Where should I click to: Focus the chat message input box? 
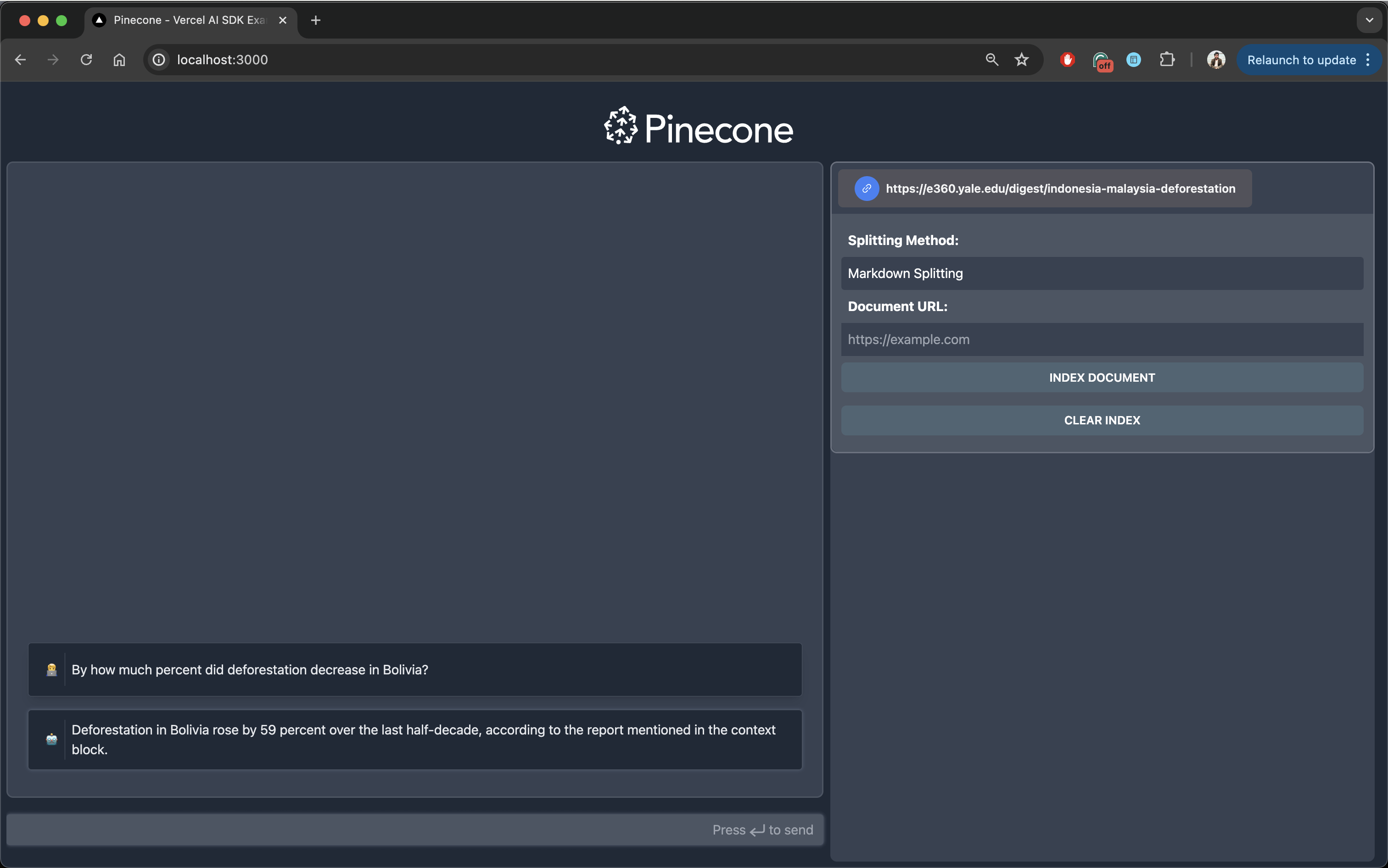(x=356, y=829)
